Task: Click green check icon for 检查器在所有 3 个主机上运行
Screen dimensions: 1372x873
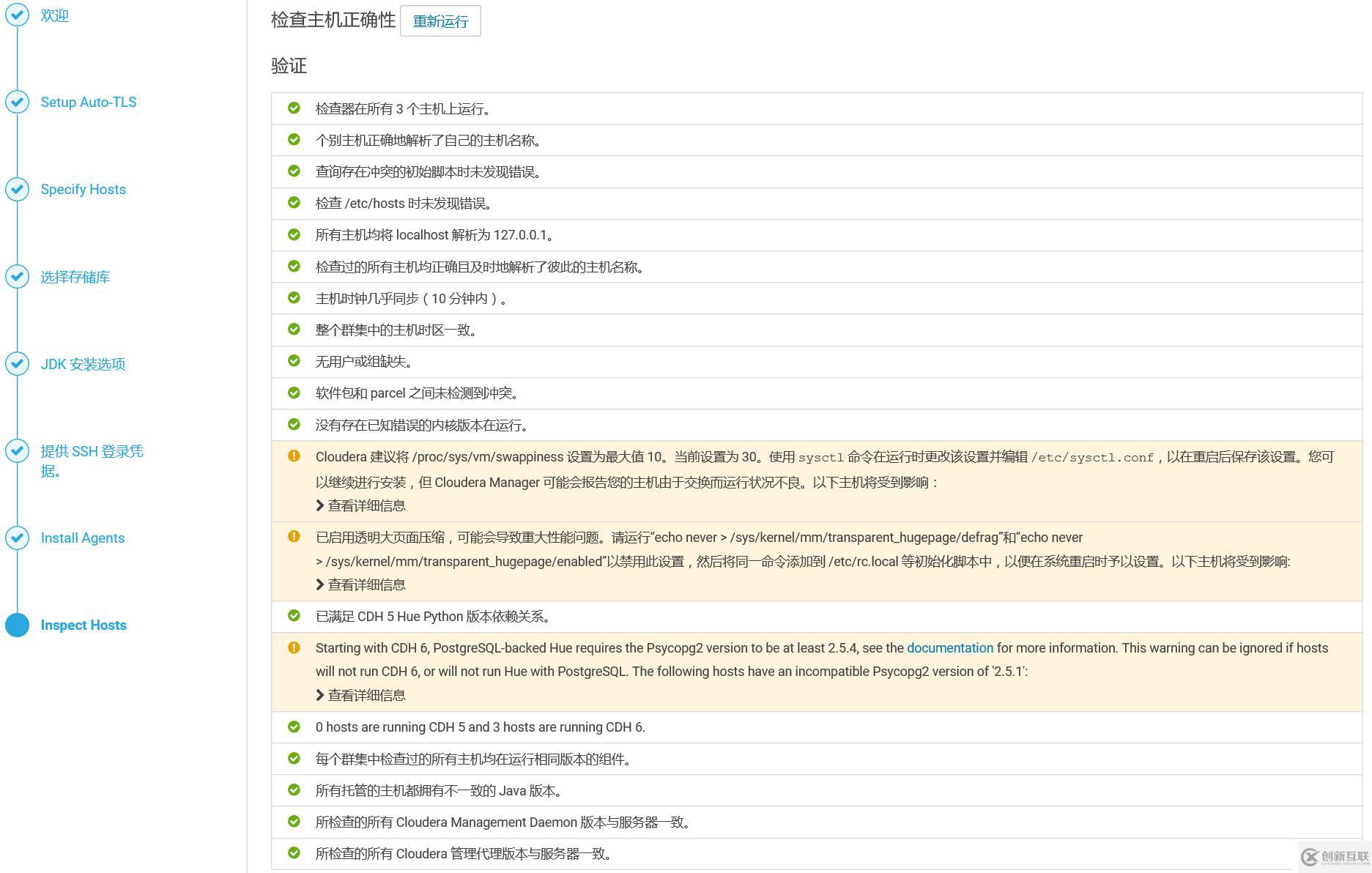Action: click(x=294, y=108)
